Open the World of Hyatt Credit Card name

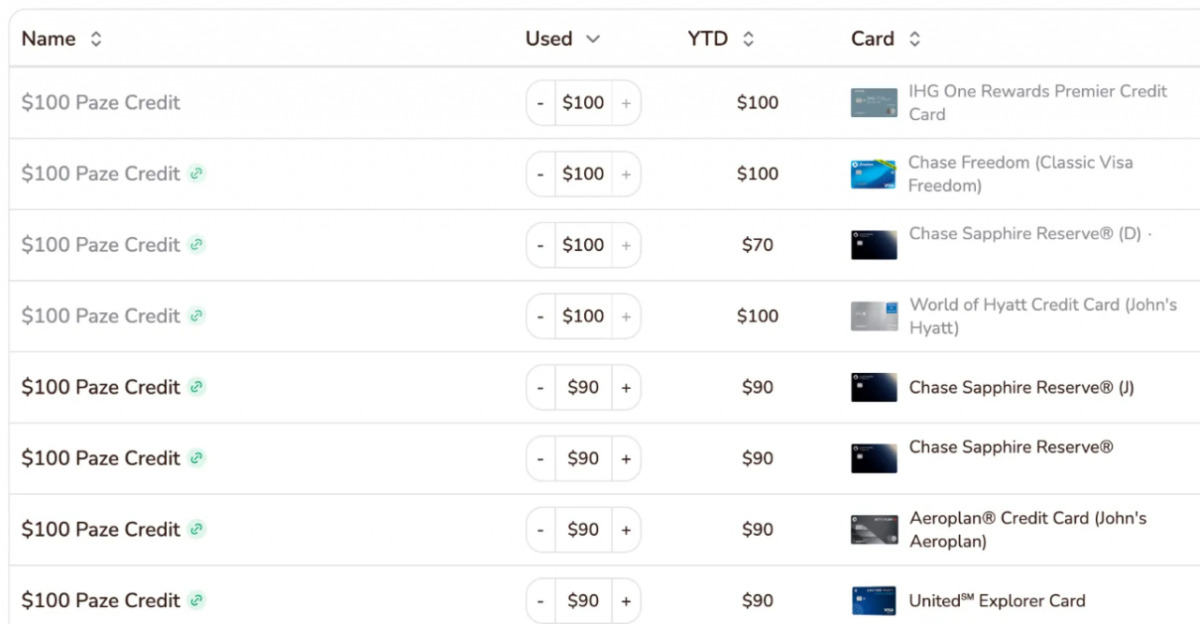click(x=1043, y=316)
